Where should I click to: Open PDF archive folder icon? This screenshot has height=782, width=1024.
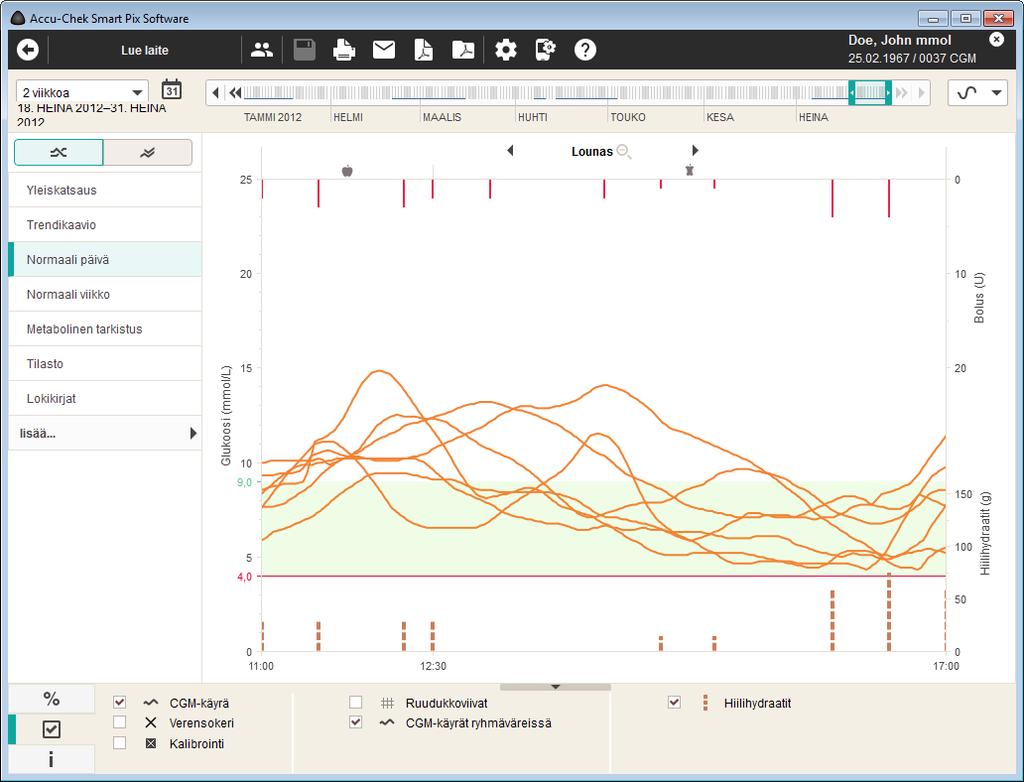pos(463,50)
